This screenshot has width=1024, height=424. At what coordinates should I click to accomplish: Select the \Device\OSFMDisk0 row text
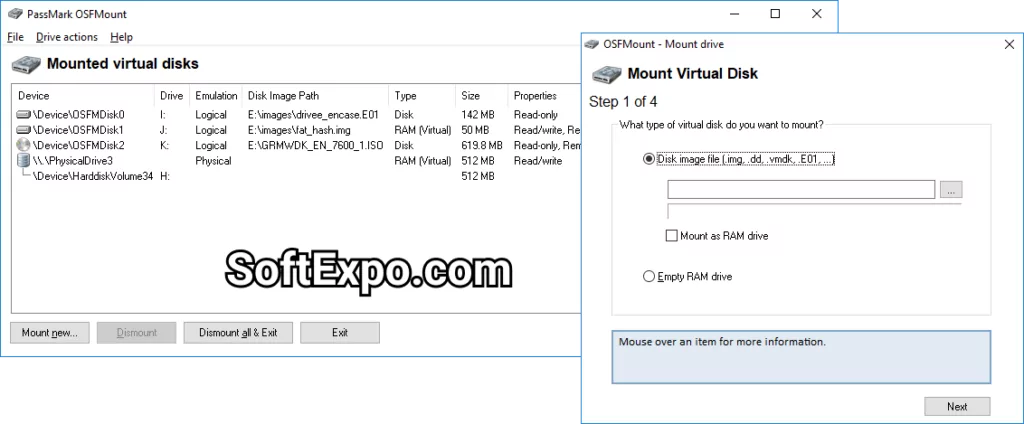click(x=78, y=115)
